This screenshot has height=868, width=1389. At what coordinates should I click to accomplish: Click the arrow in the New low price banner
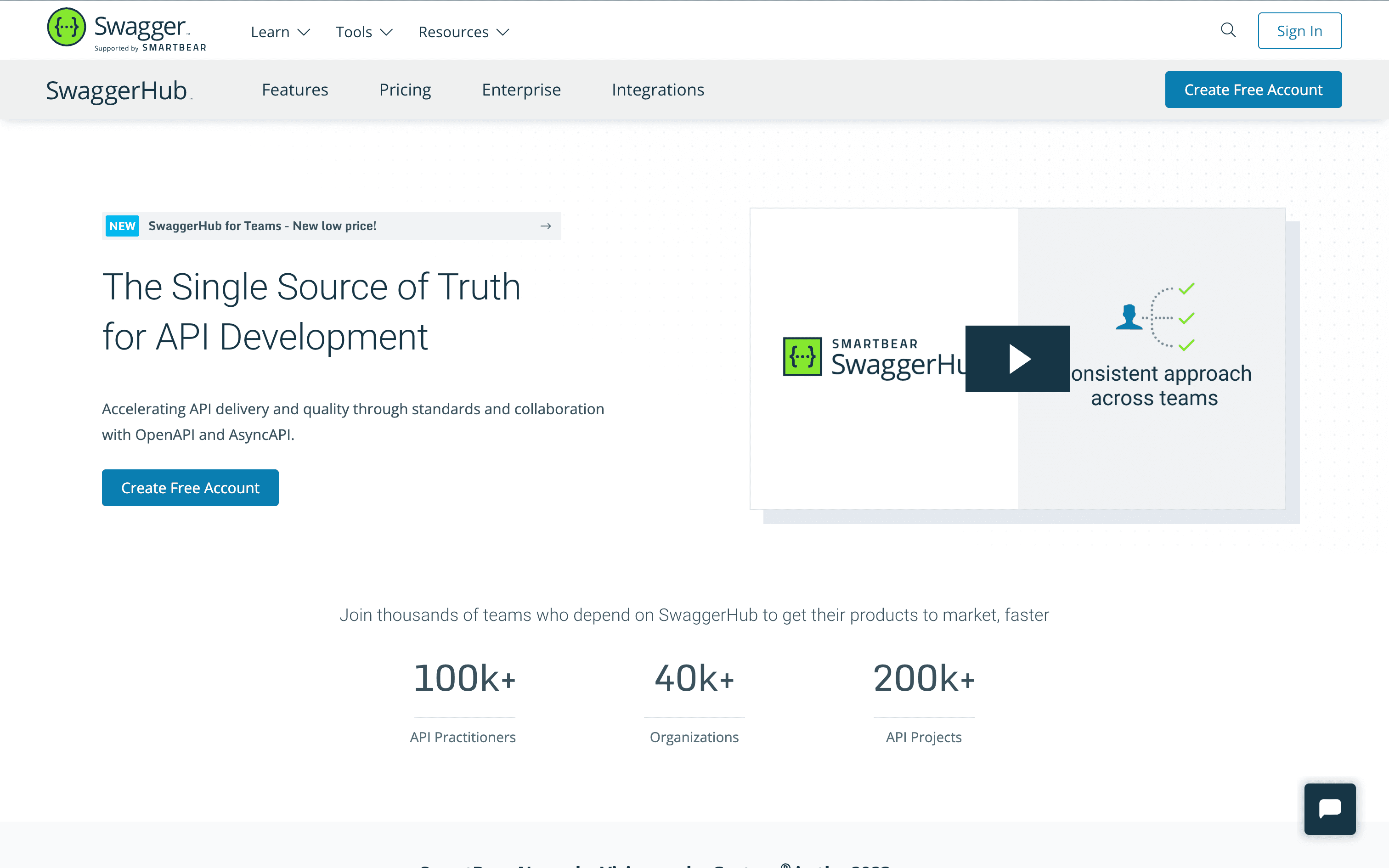[x=545, y=226]
